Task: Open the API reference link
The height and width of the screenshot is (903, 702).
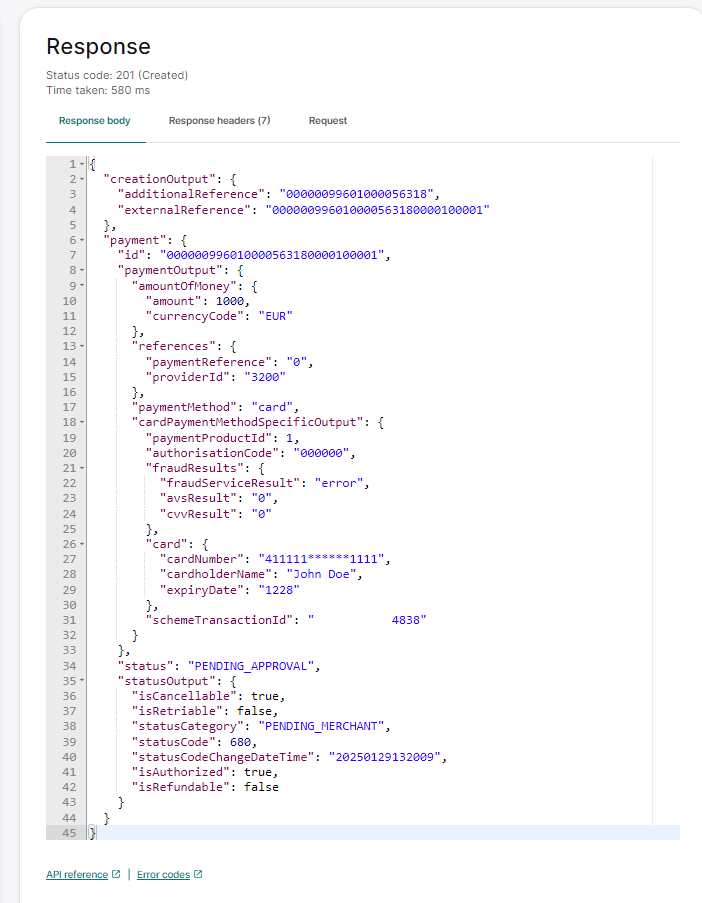Action: coord(77,874)
